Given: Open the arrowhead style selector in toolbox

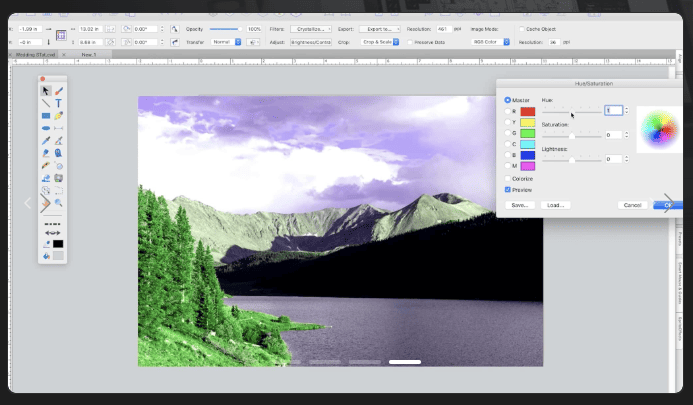Looking at the screenshot, I should pyautogui.click(x=52, y=233).
